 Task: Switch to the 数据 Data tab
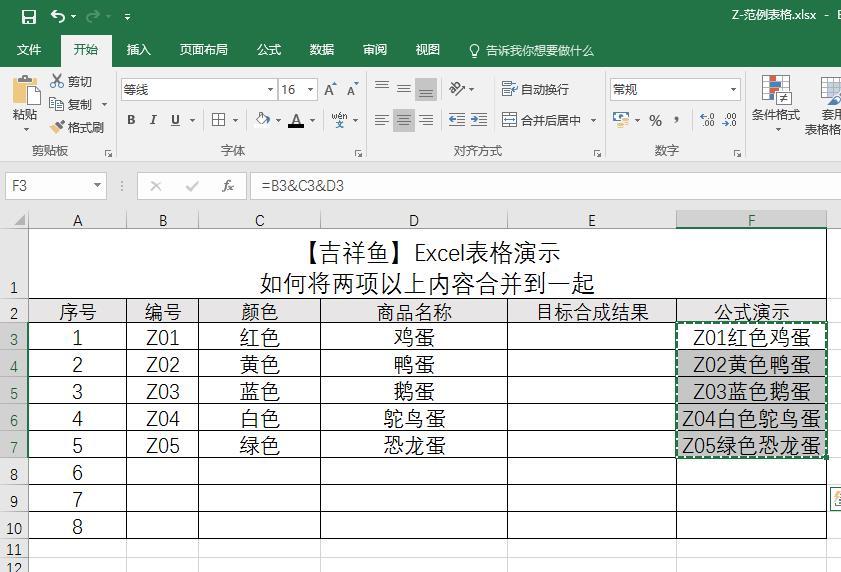(x=322, y=50)
